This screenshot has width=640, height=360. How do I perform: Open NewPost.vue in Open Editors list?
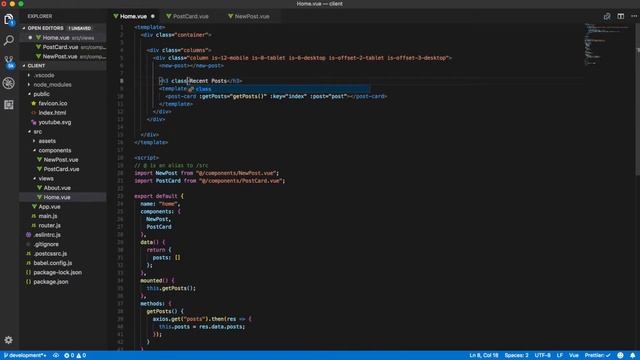[x=63, y=56]
